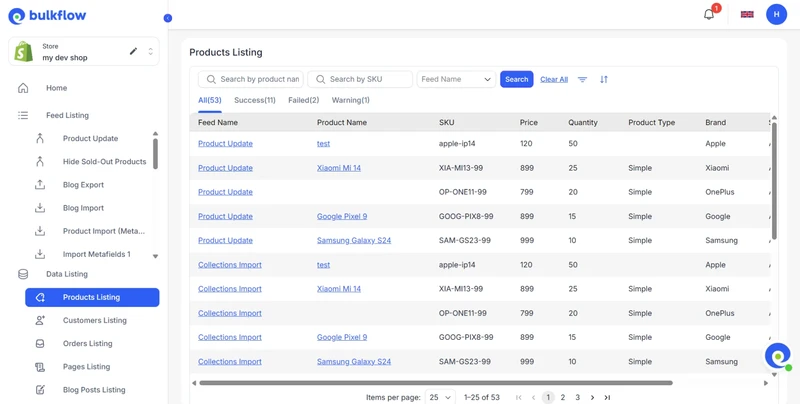Click the Price column header

click(529, 122)
